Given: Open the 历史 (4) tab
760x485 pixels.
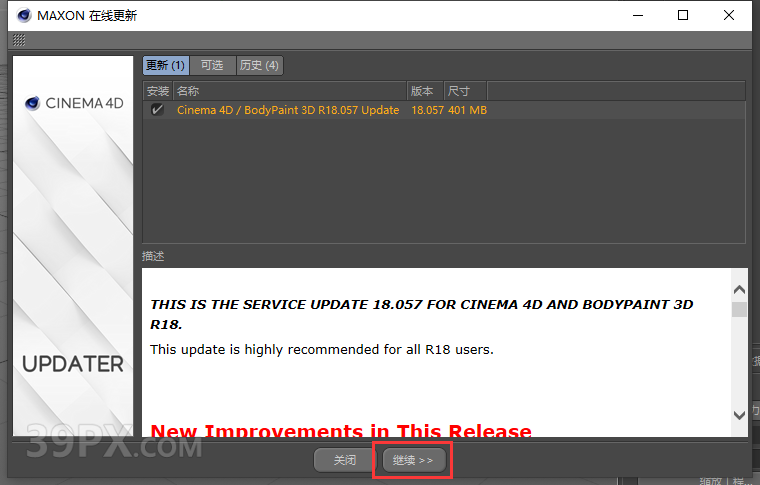Looking at the screenshot, I should click(259, 65).
